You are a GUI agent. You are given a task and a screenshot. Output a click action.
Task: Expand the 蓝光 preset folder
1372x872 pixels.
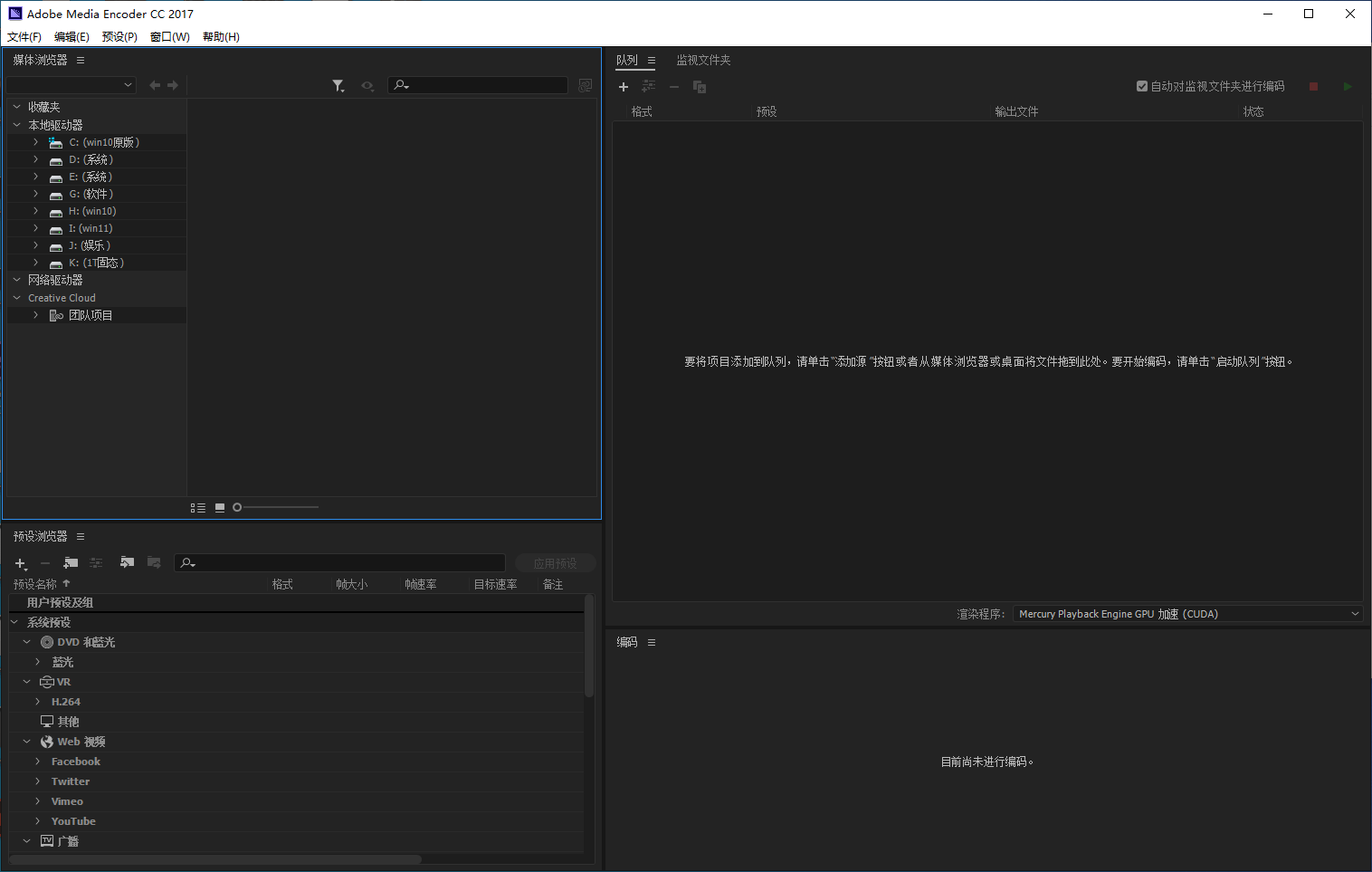coord(38,662)
